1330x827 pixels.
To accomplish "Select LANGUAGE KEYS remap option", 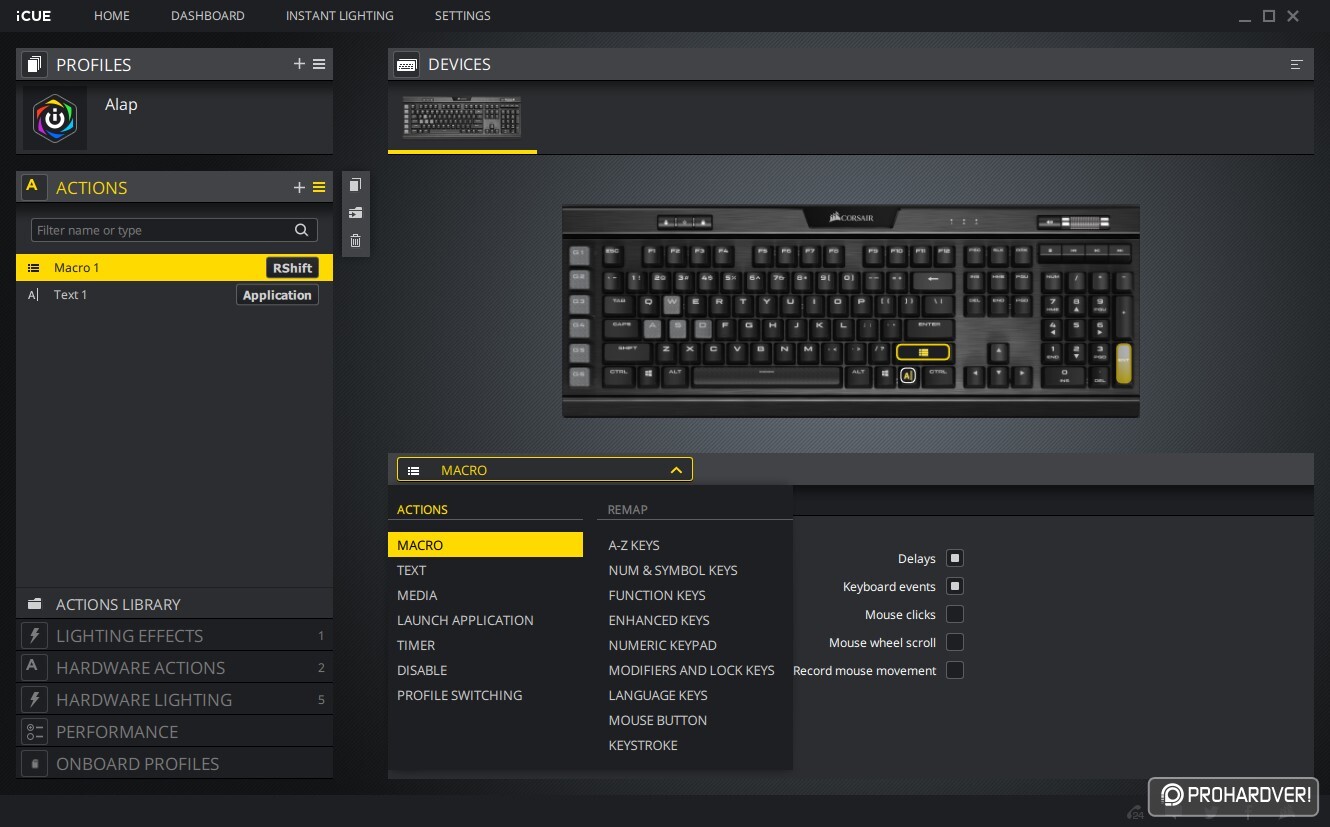I will point(658,695).
